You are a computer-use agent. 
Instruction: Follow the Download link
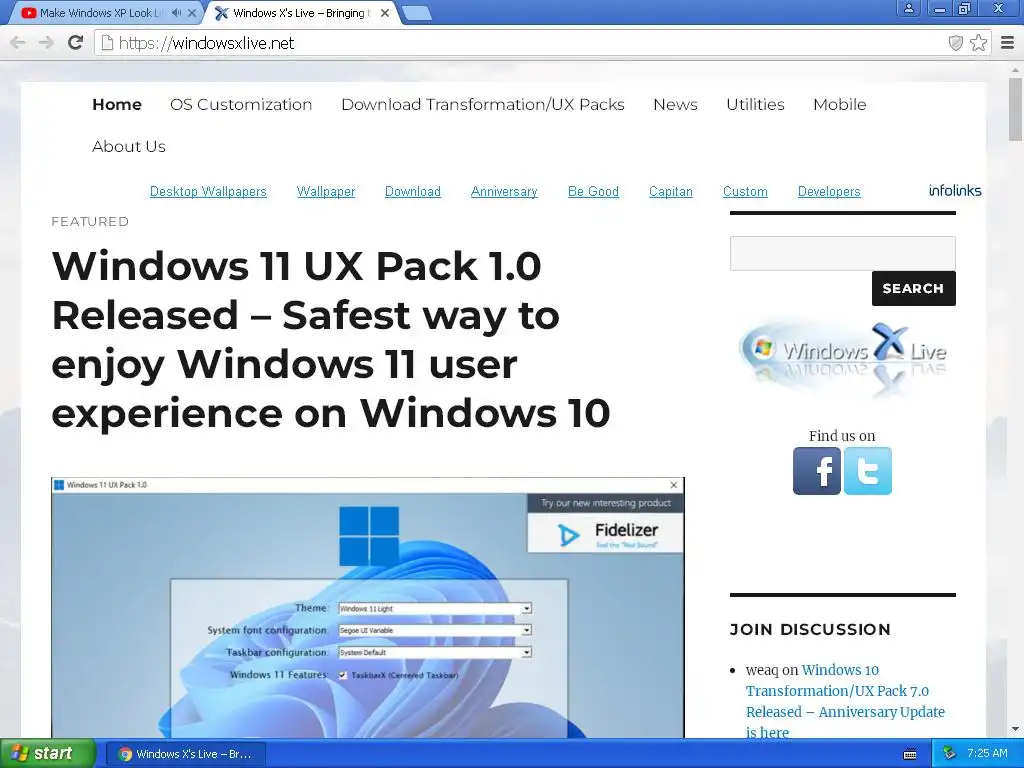413,191
